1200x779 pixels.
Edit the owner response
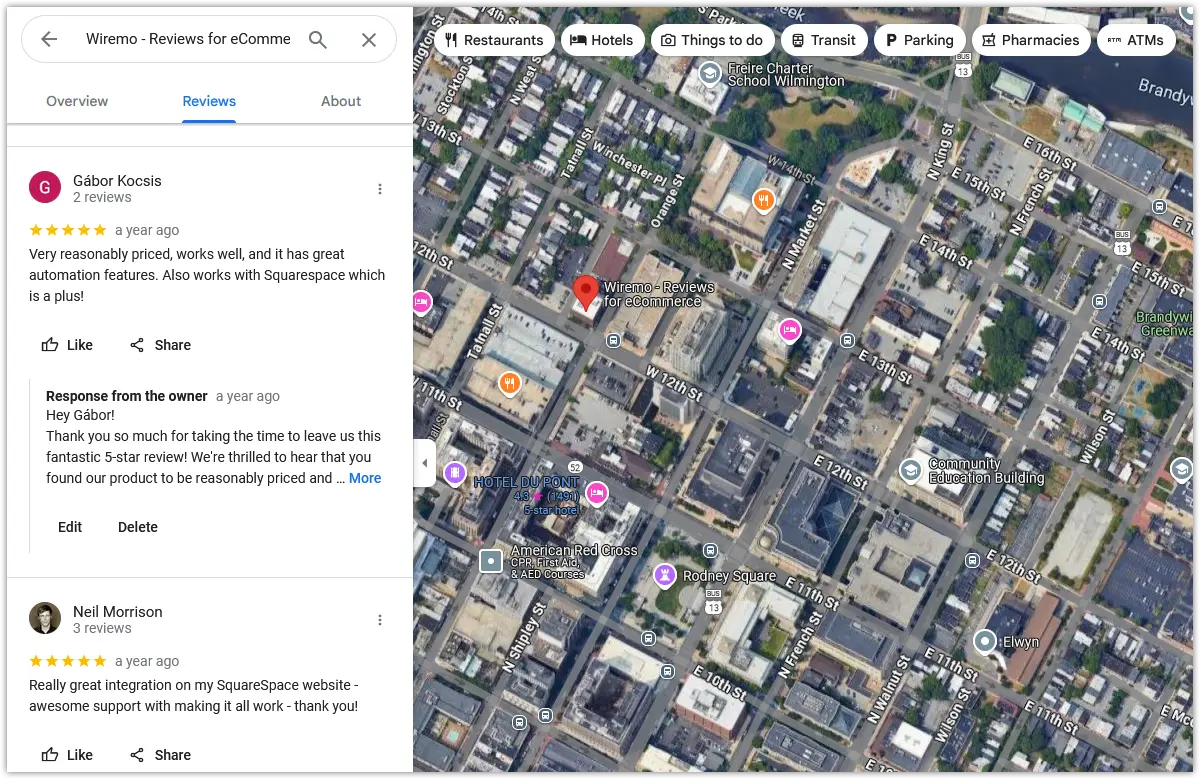point(69,527)
